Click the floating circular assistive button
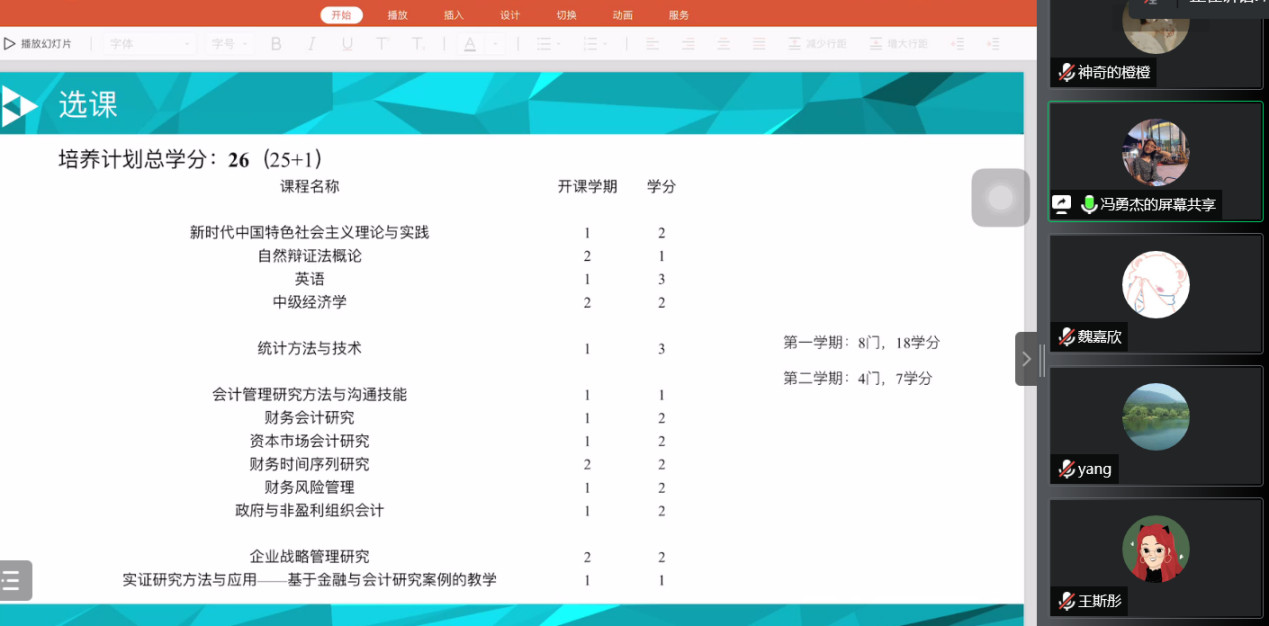The image size is (1269, 626). [1000, 197]
